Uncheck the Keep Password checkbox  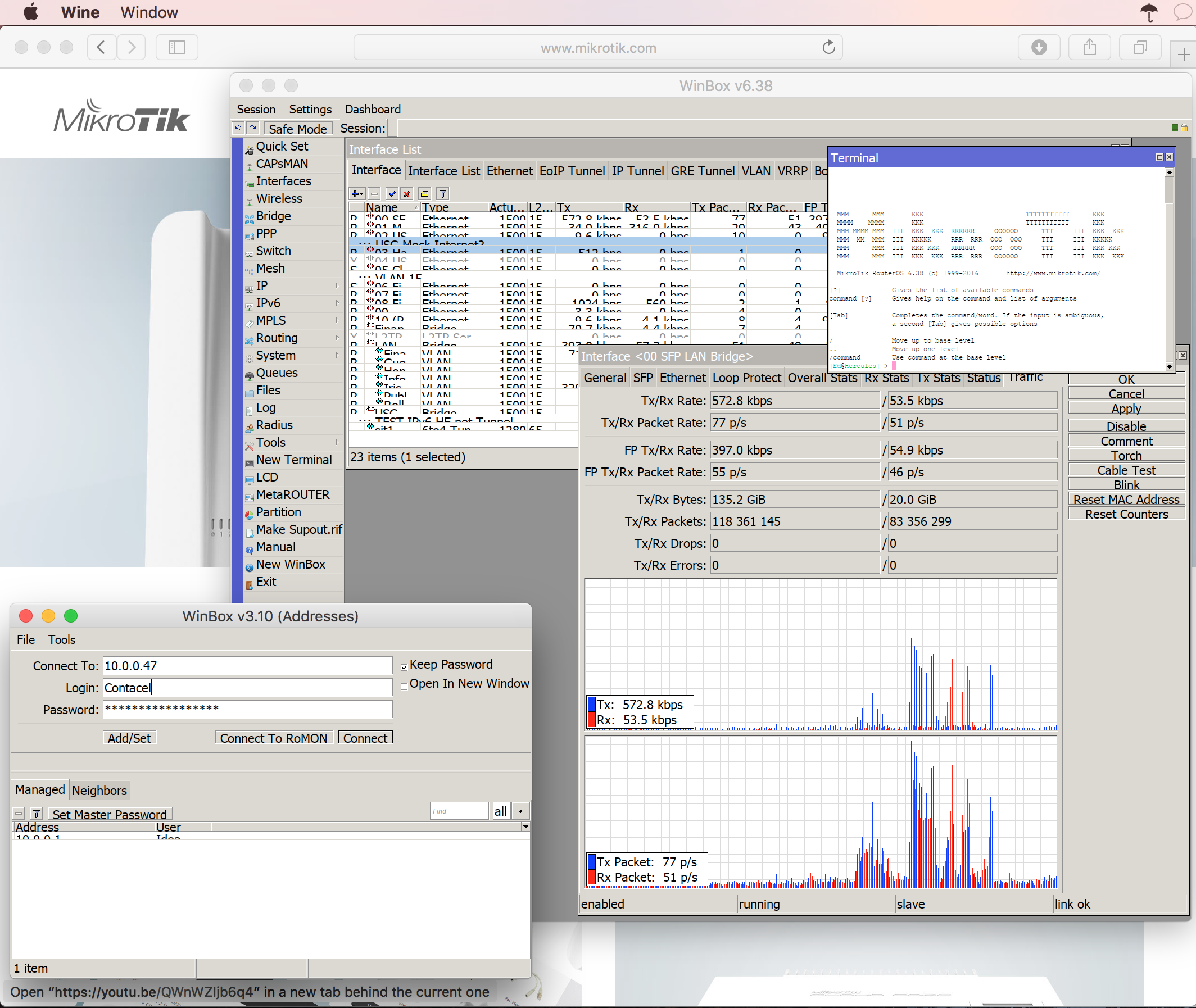tap(404, 666)
